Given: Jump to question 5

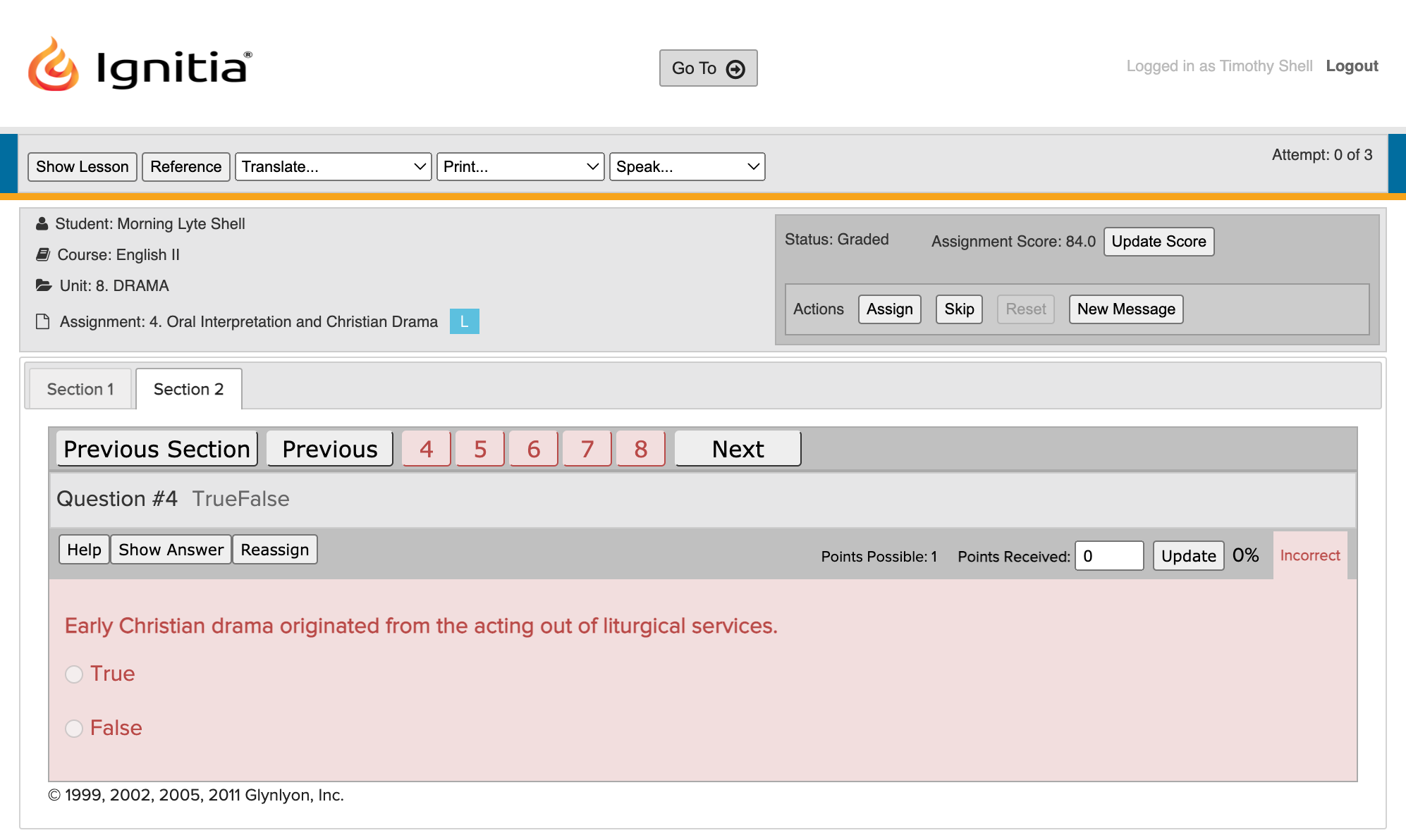Looking at the screenshot, I should point(480,449).
